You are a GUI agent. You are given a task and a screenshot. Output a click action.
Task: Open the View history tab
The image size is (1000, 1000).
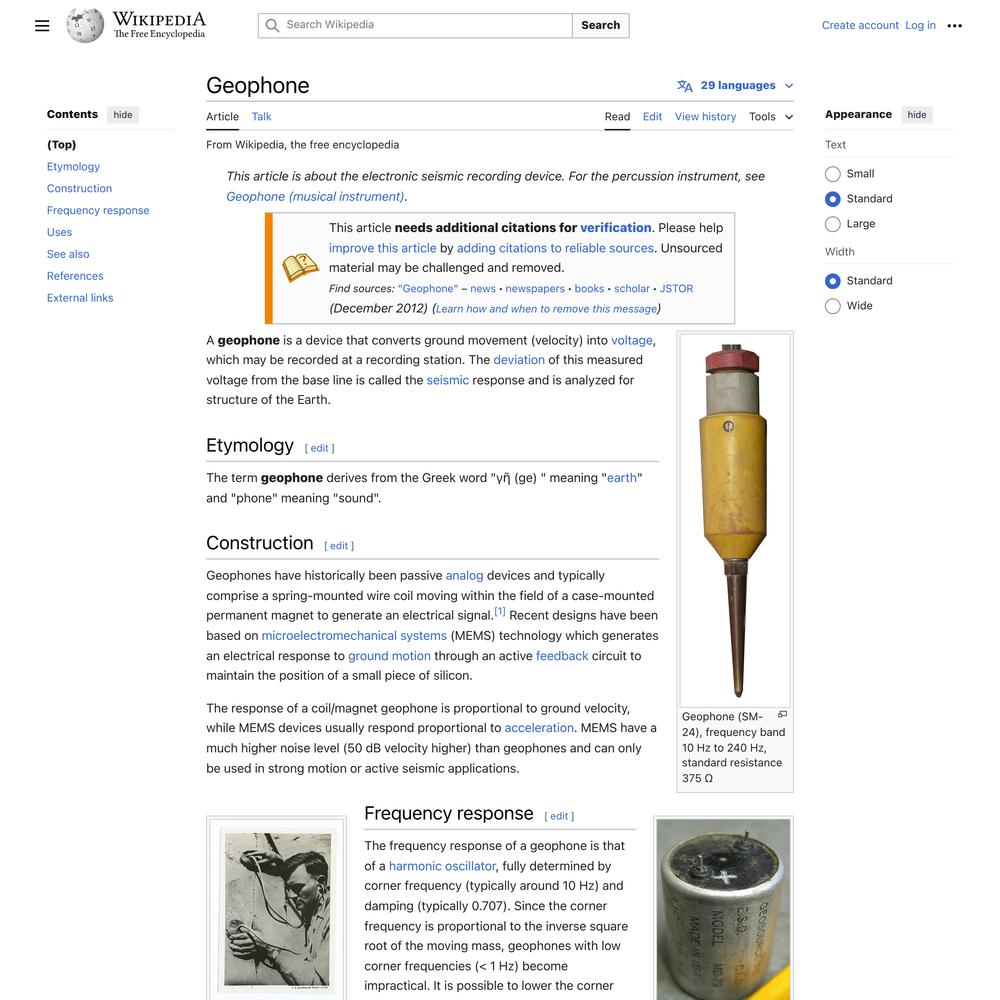[705, 117]
